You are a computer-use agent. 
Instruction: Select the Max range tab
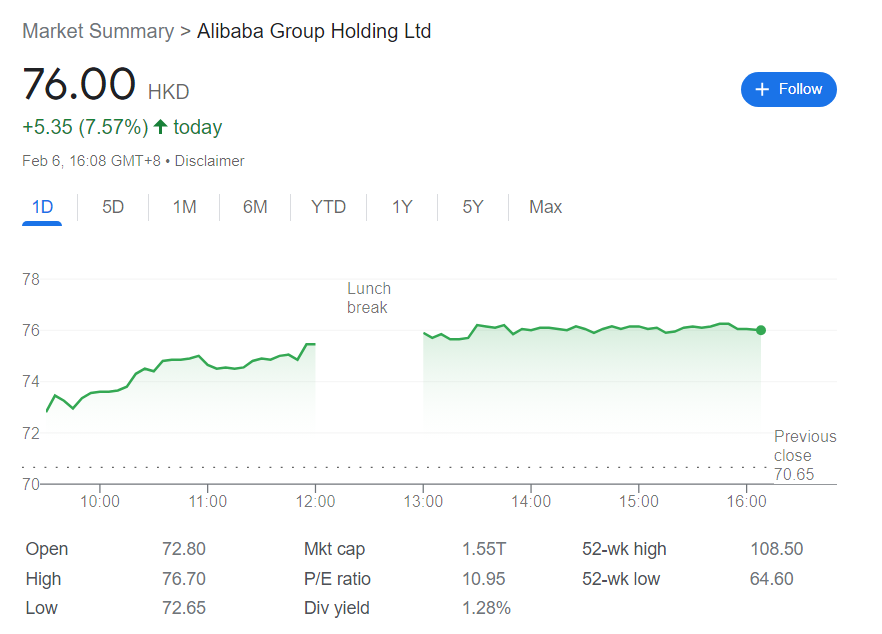point(546,207)
